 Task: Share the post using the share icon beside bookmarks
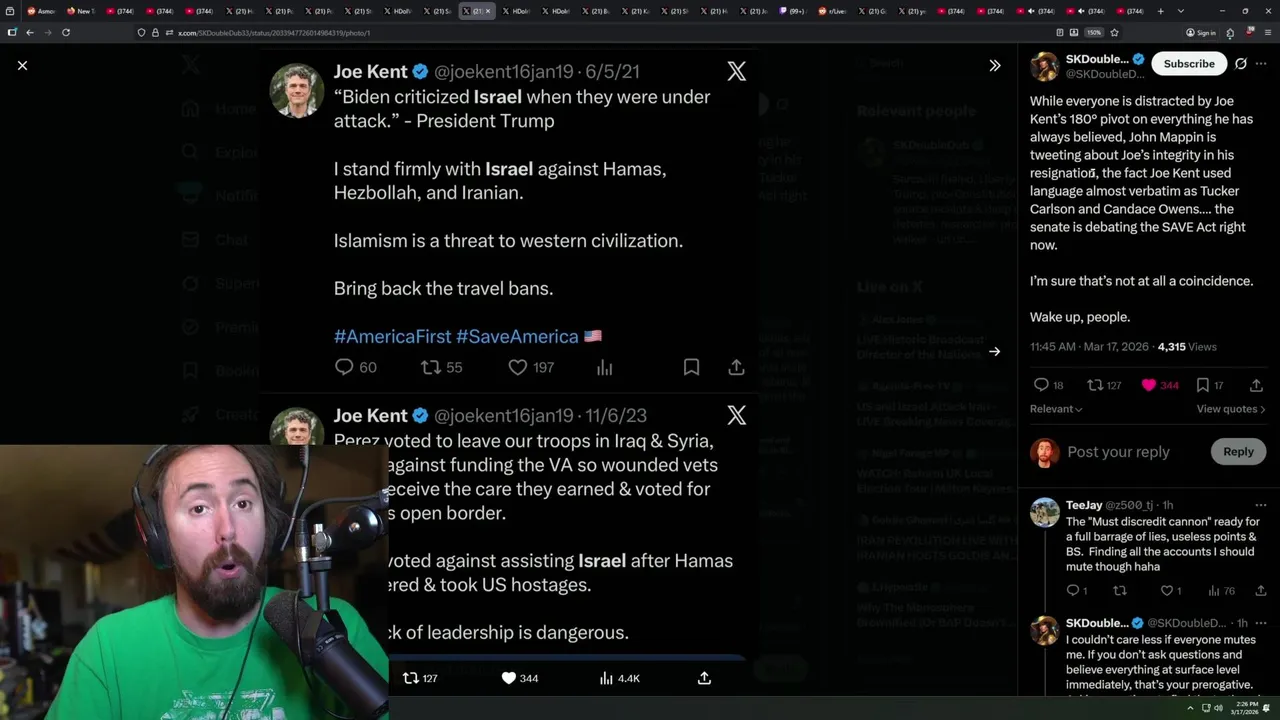1256,385
